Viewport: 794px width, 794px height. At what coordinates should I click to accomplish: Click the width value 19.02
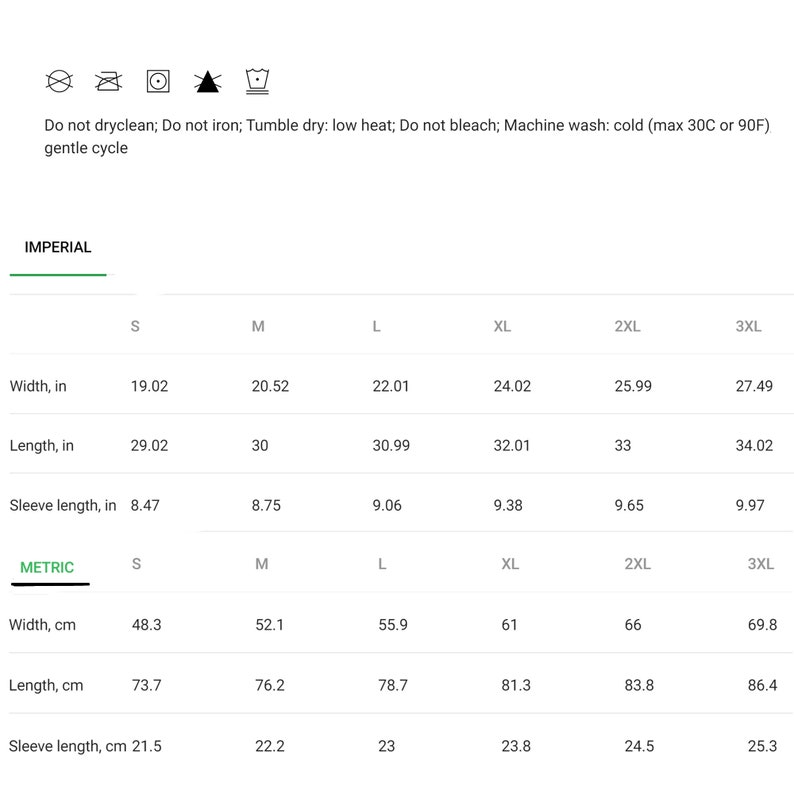[149, 386]
